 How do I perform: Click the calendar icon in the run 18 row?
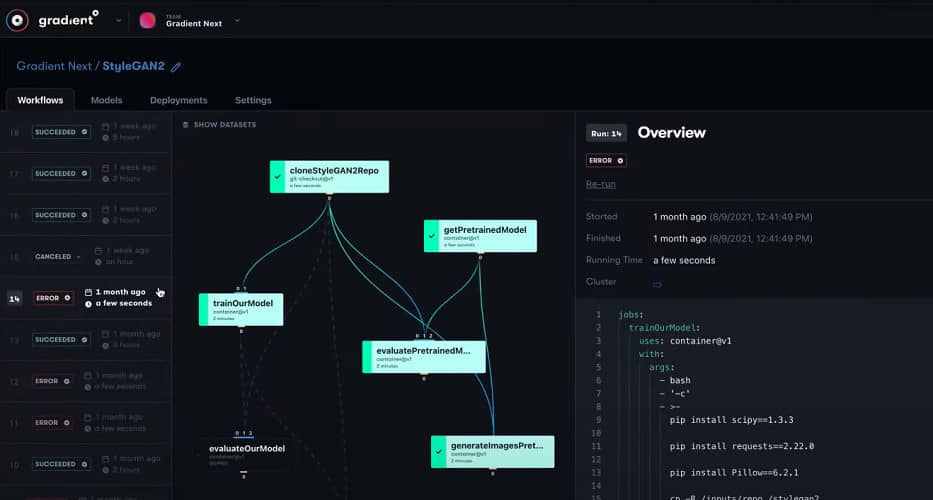[x=106, y=126]
